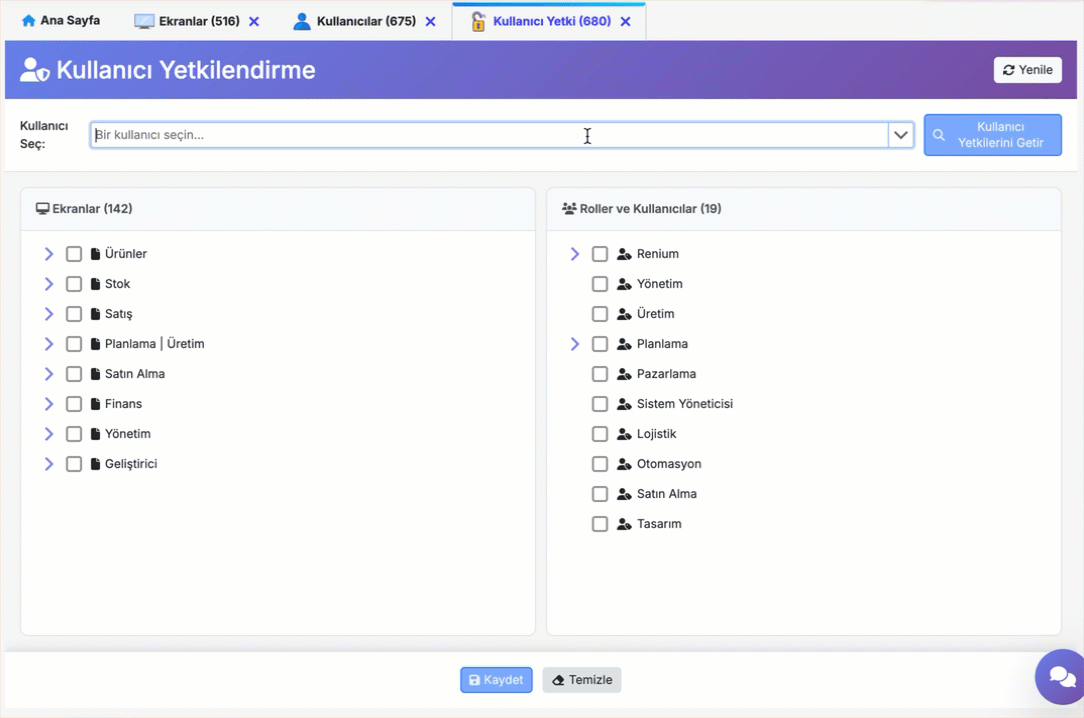Tick the Finans screen checkbox
The height and width of the screenshot is (718, 1084).
click(74, 404)
